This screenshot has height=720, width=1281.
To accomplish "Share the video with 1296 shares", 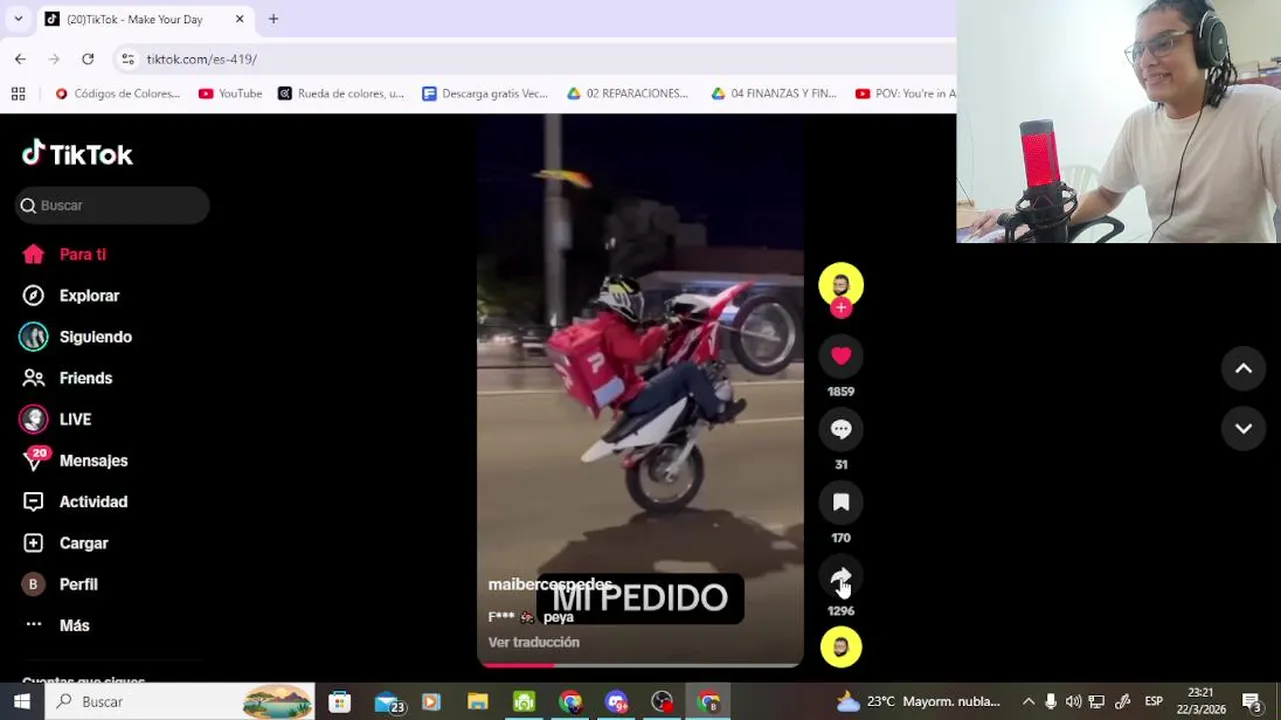I will click(x=841, y=578).
